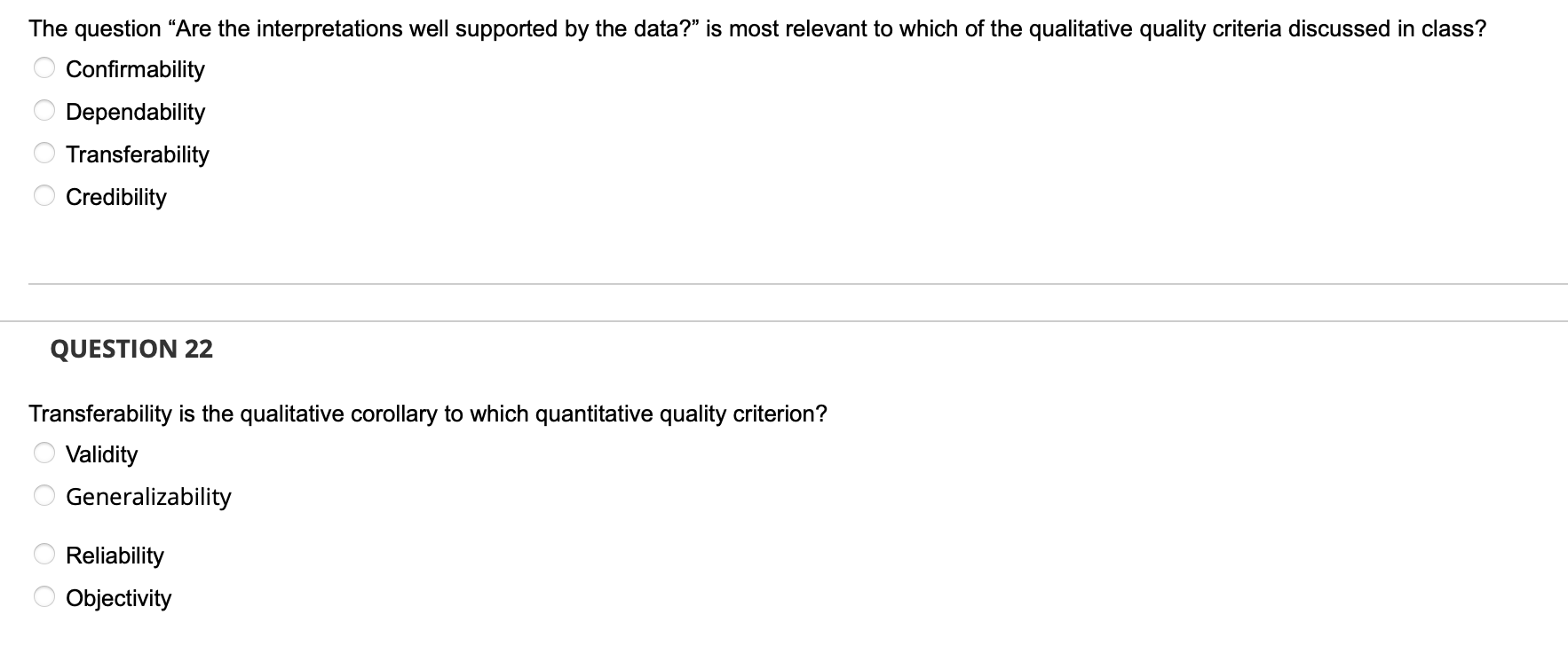Click the Dependability answer label
The height and width of the screenshot is (662, 1568).
point(135,111)
